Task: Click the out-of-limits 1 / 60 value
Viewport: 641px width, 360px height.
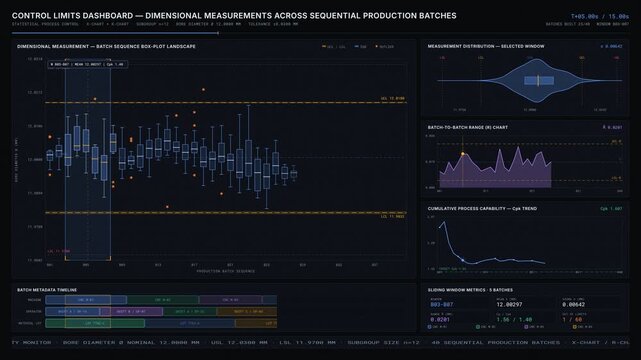Action: pos(572,320)
